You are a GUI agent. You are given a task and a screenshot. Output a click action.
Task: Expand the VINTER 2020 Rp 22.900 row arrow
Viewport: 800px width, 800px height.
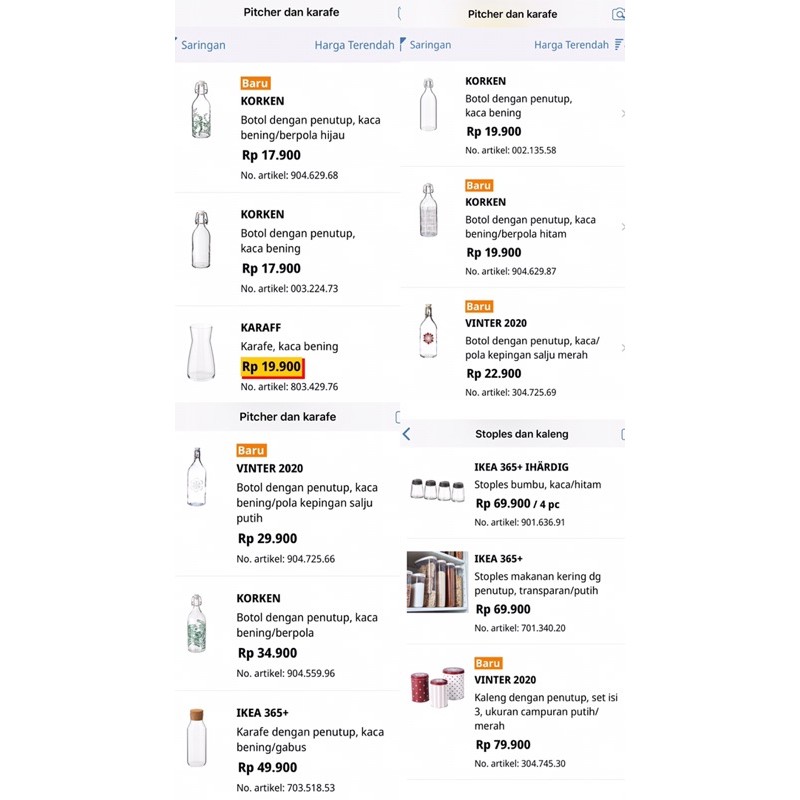click(622, 348)
